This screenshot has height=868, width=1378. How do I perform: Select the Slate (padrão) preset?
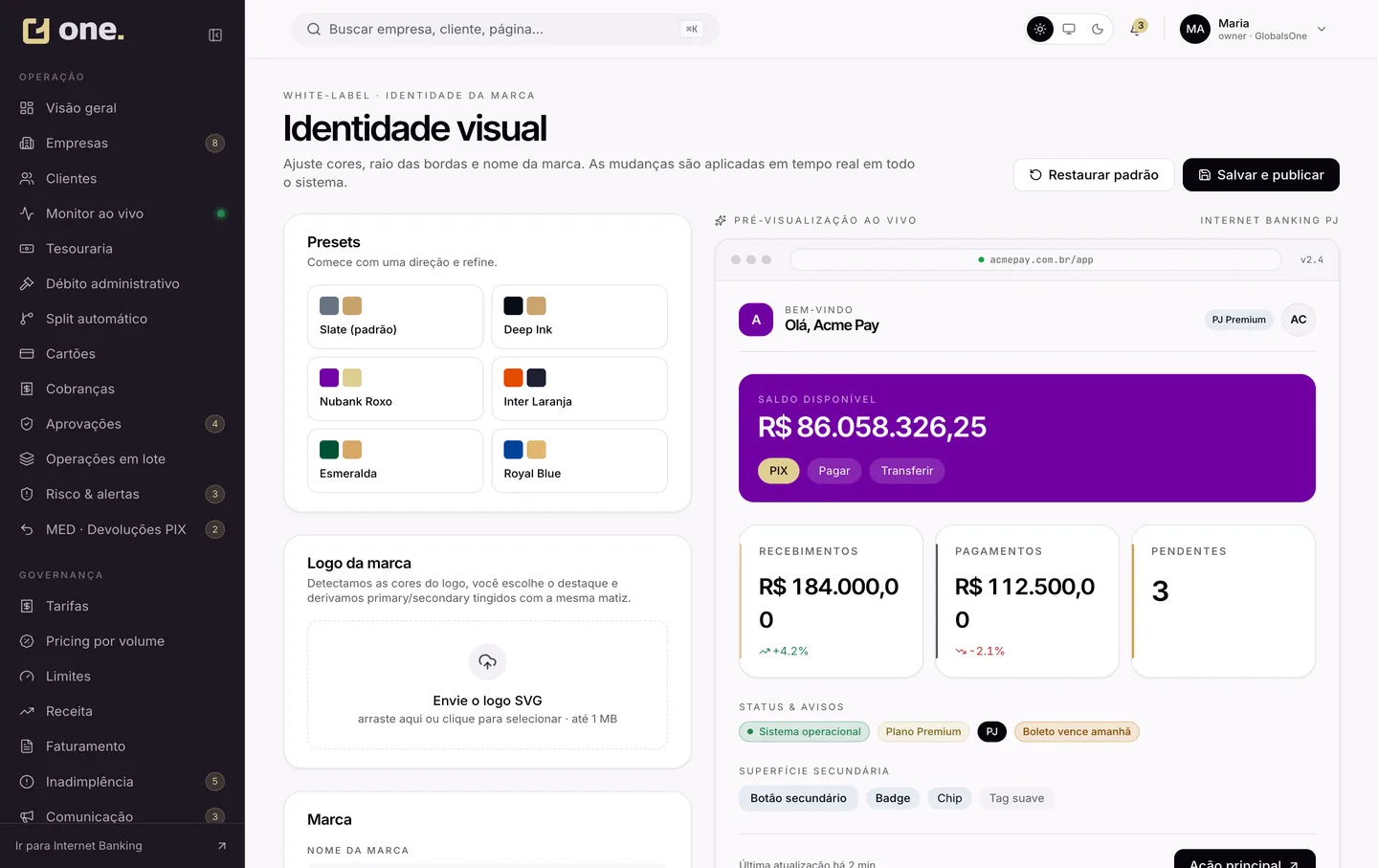[x=395, y=317]
